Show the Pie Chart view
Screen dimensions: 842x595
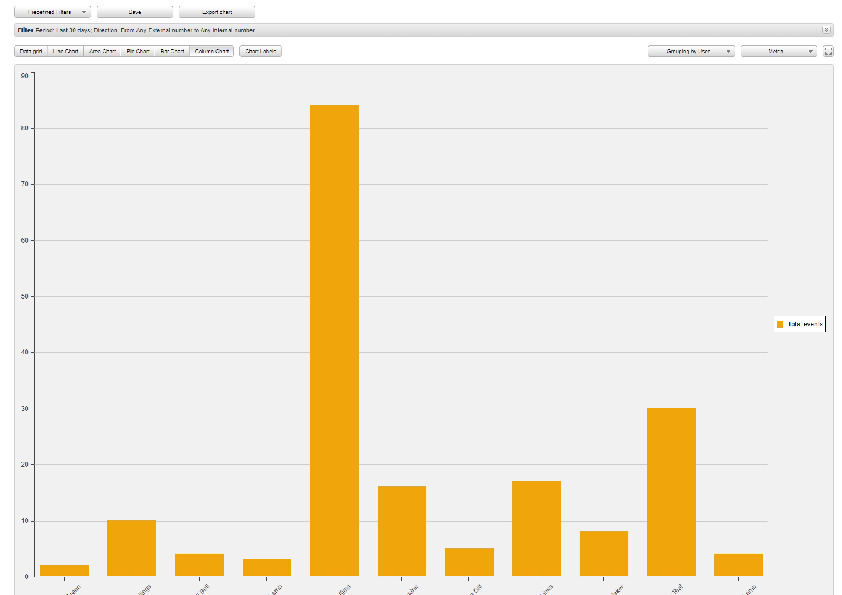point(138,51)
